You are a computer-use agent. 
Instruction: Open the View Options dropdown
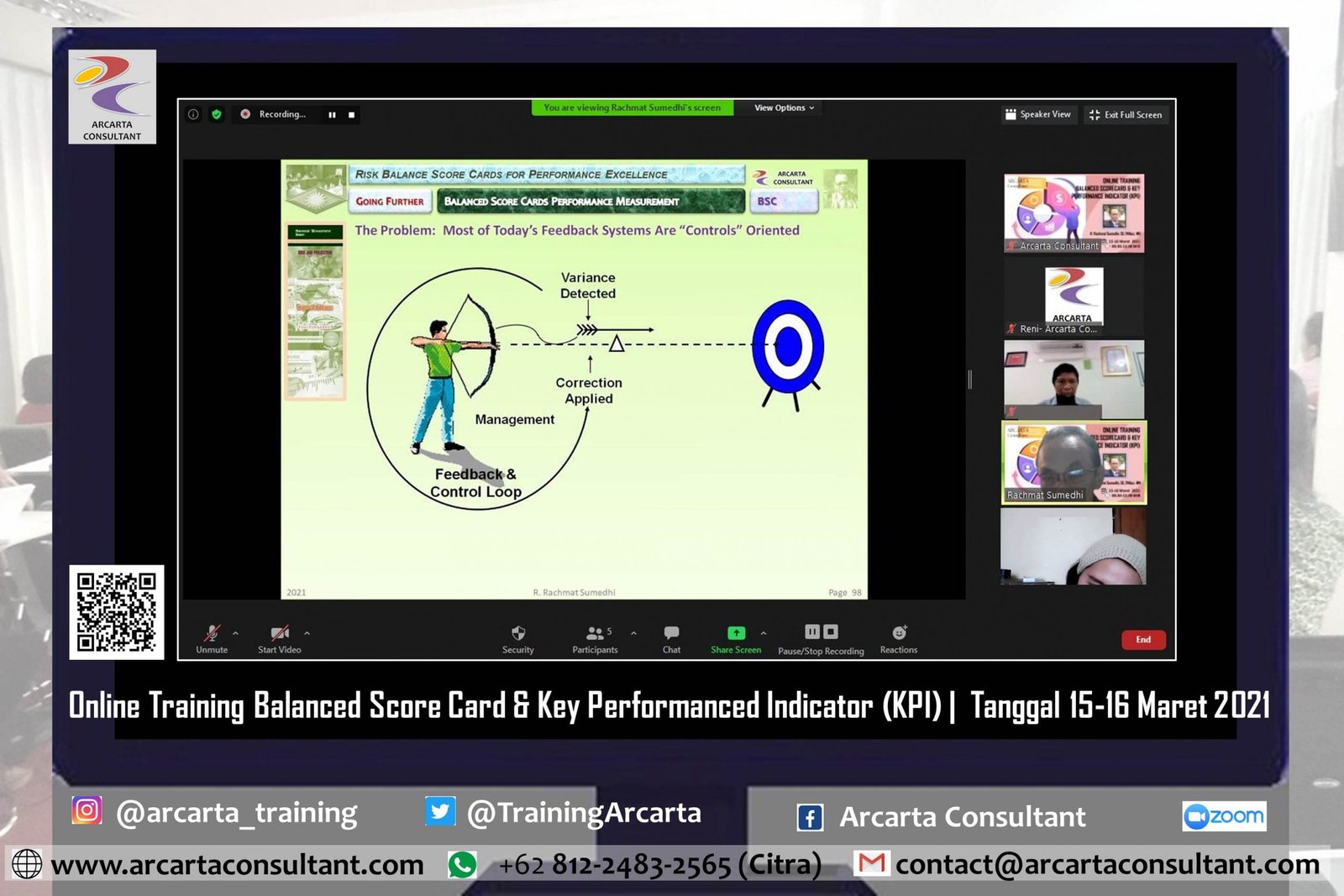pos(784,108)
